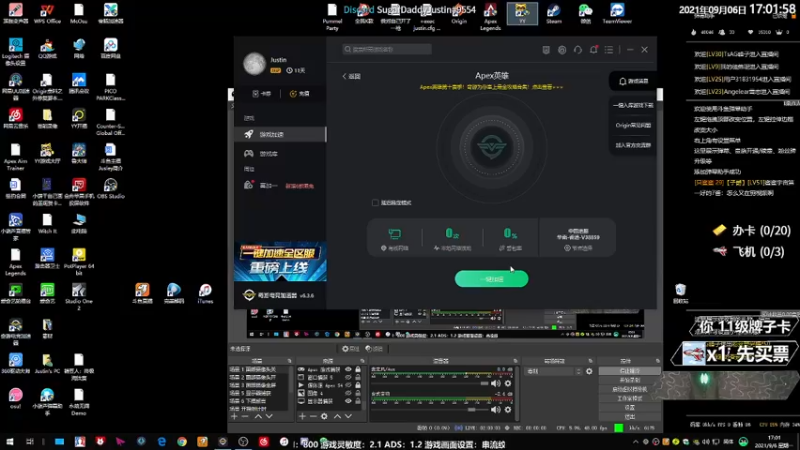800x450 pixels.
Task: Move selected OBS source up
Action: click(x=337, y=416)
